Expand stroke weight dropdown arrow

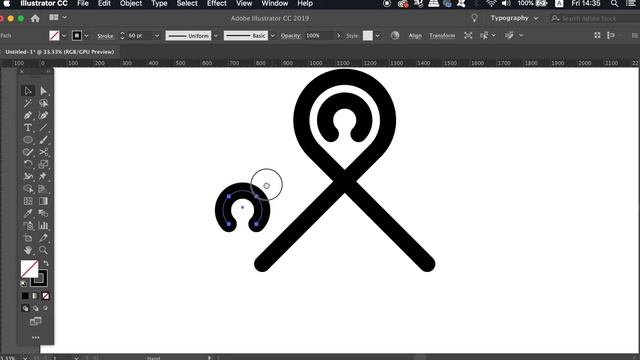[x=157, y=36]
